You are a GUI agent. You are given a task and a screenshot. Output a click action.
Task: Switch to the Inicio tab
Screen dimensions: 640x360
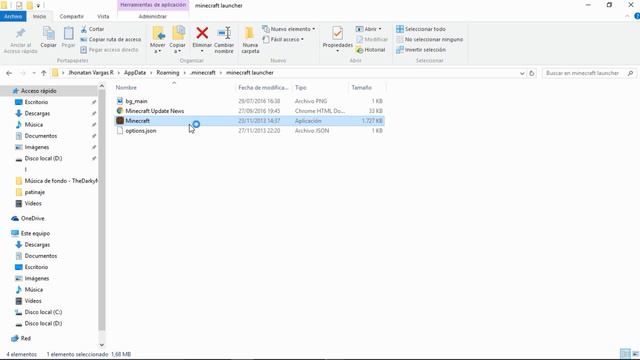pyautogui.click(x=39, y=16)
